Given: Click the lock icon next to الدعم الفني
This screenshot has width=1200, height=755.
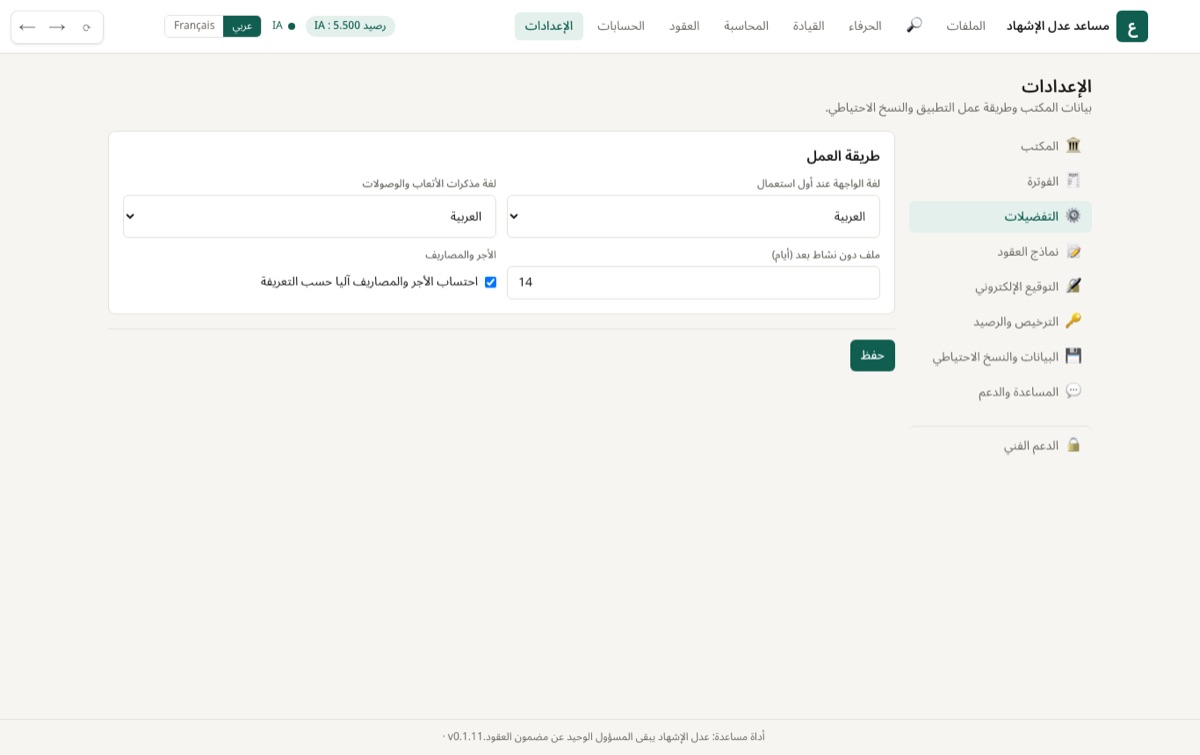Looking at the screenshot, I should 1073,445.
